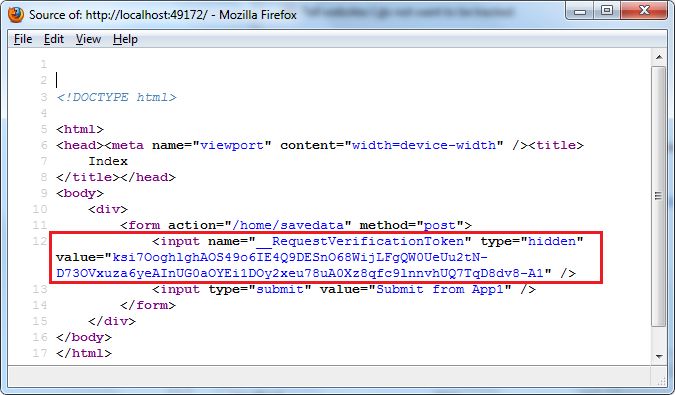Click line number 6
This screenshot has height=395, width=675.
pyautogui.click(x=44, y=145)
